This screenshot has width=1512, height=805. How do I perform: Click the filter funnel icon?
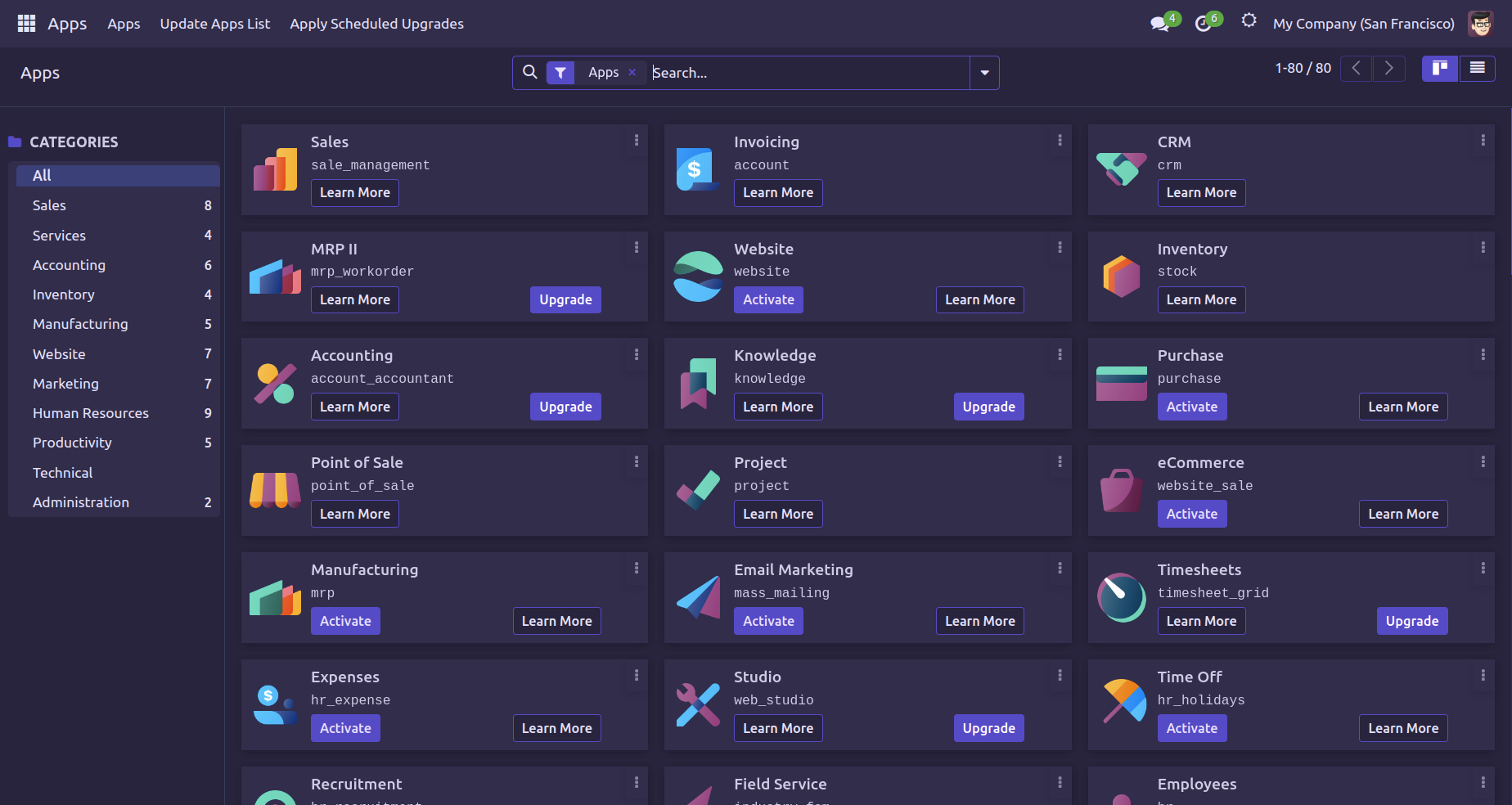(x=560, y=73)
